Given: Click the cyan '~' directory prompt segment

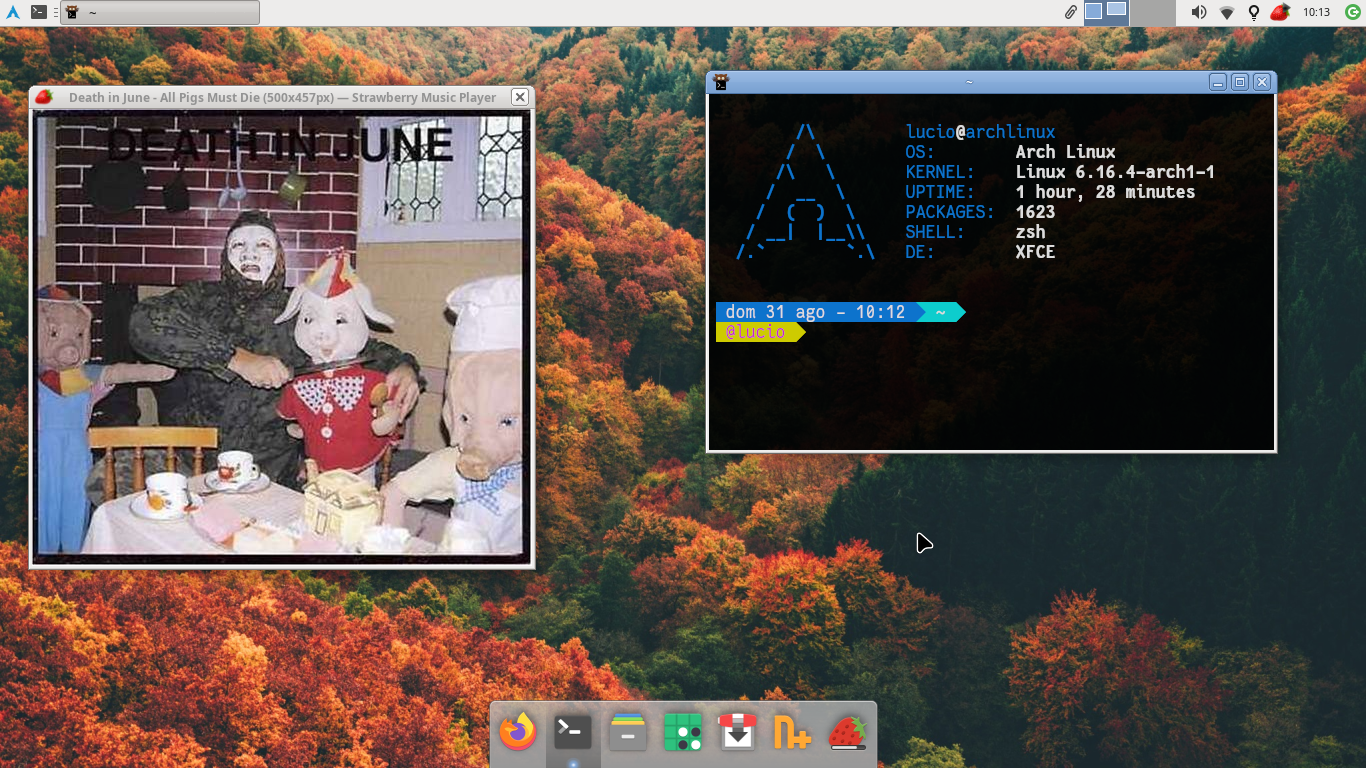Looking at the screenshot, I should [940, 312].
